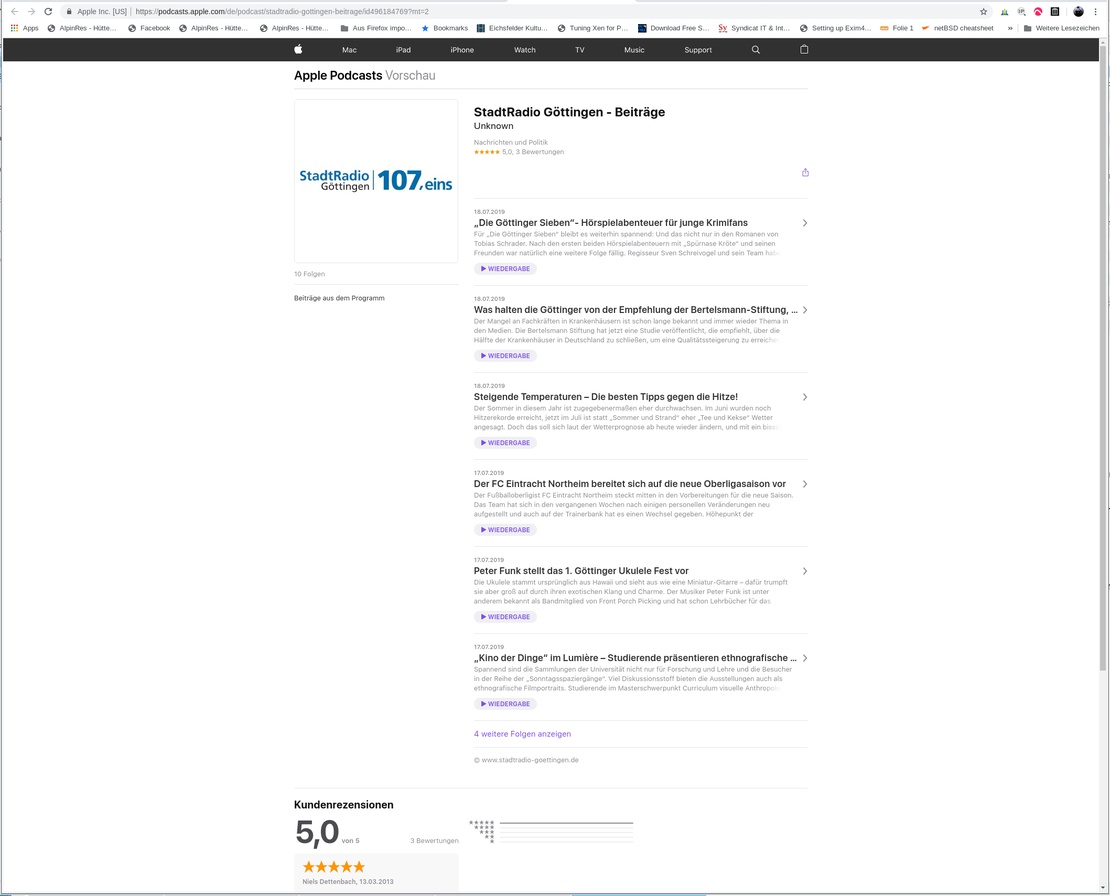The width and height of the screenshot is (1110, 896).
Task: Click the padlock site info icon
Action: point(69,11)
